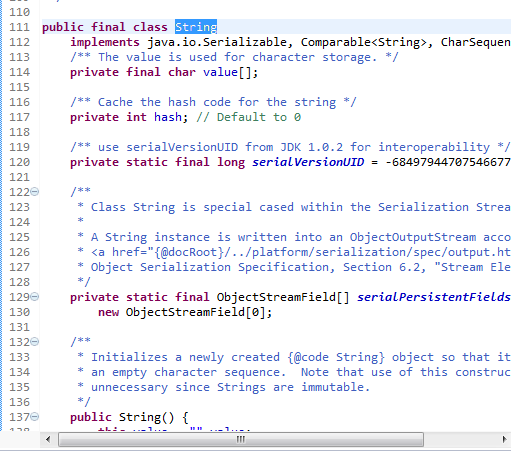Collapse the comment fold at line 122

(35, 192)
